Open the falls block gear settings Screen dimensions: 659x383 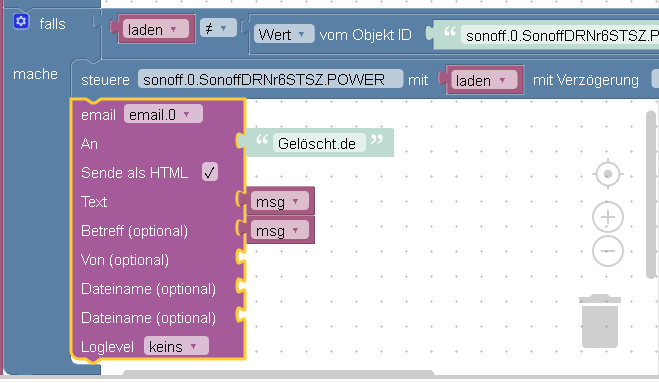click(x=21, y=21)
